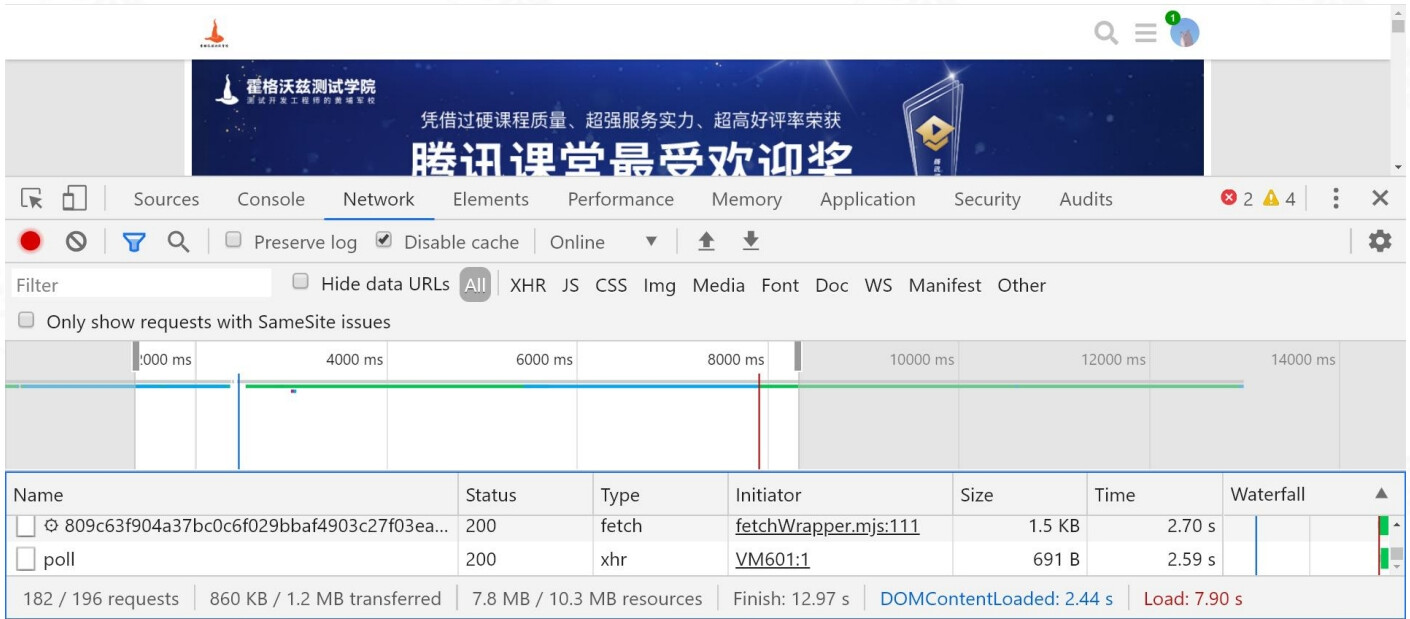The image size is (1410, 619).
Task: Export HAR with the download arrow
Action: click(751, 241)
